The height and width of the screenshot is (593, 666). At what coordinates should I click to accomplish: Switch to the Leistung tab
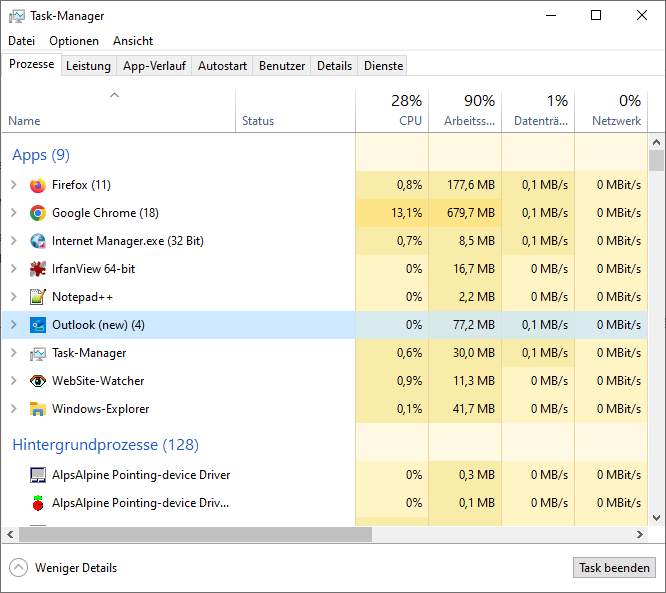[x=88, y=66]
